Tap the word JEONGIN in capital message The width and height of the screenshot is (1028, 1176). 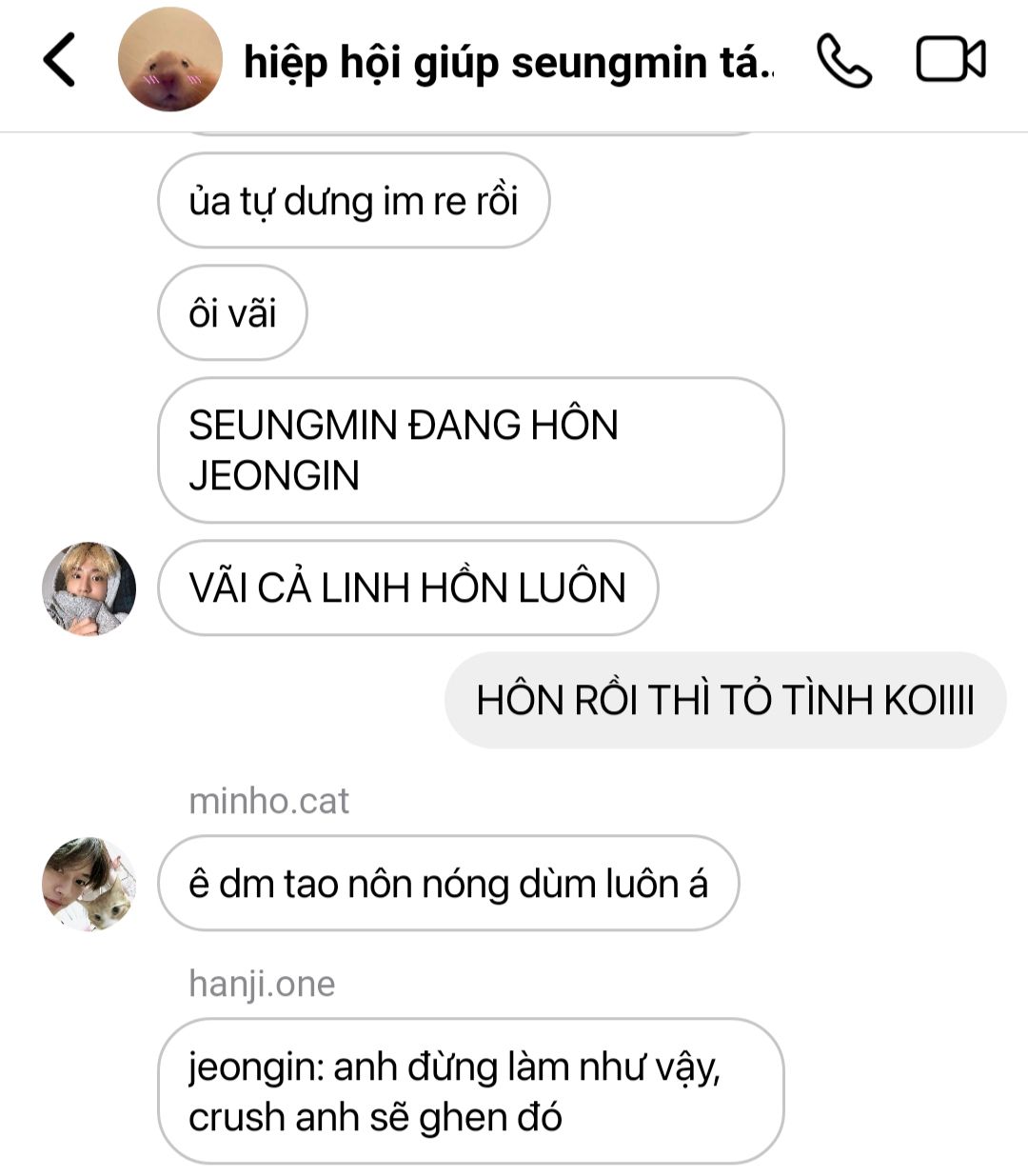(x=274, y=476)
